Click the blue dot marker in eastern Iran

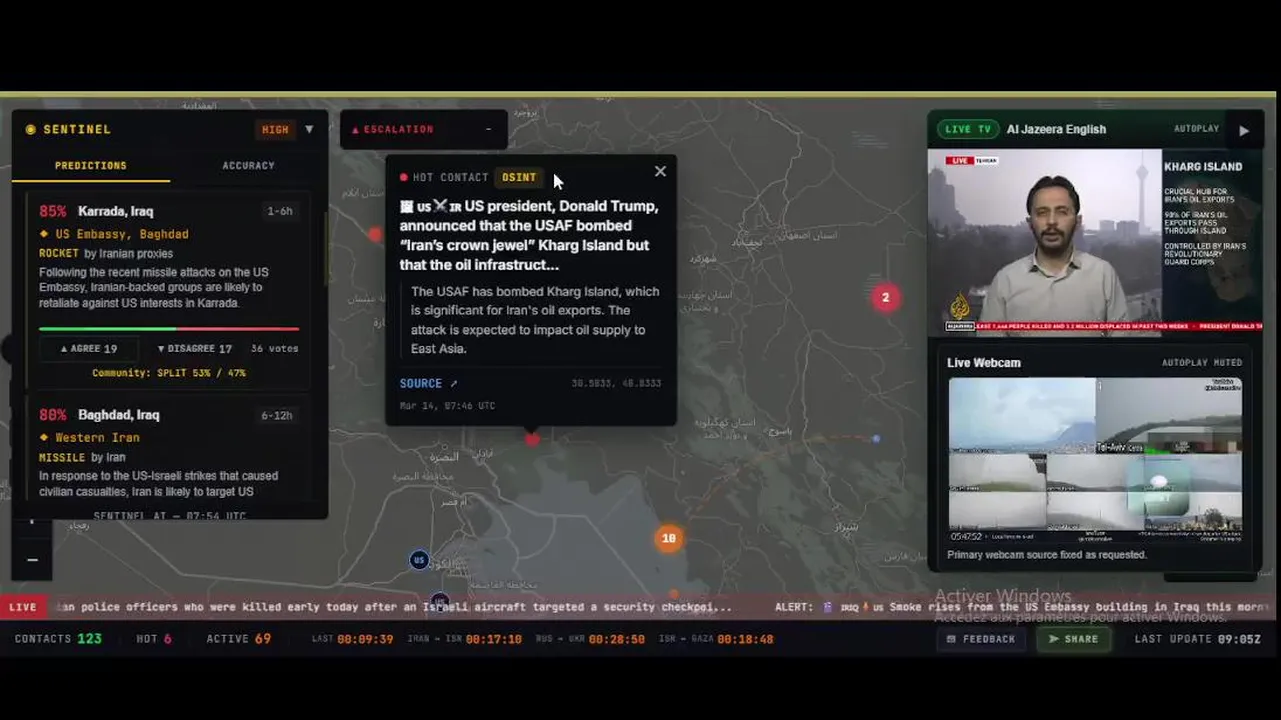tap(876, 438)
